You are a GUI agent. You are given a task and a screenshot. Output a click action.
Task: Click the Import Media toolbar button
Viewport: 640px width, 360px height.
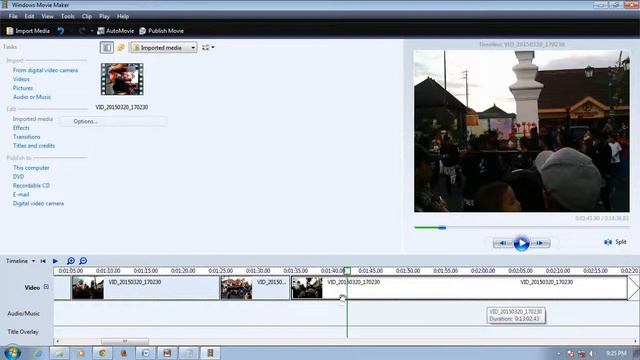tap(28, 31)
